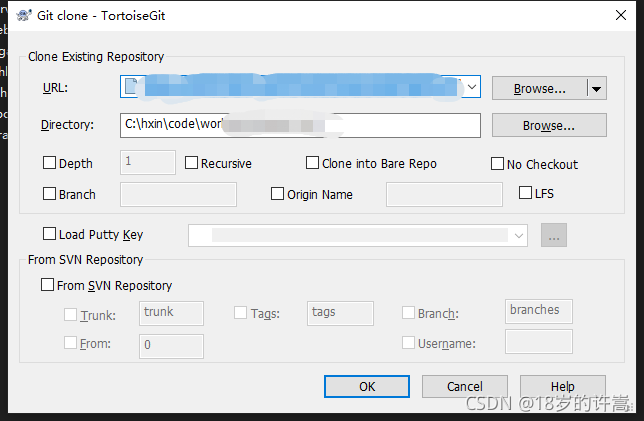644x421 pixels.
Task: Click the Origin Name input field
Action: [444, 194]
